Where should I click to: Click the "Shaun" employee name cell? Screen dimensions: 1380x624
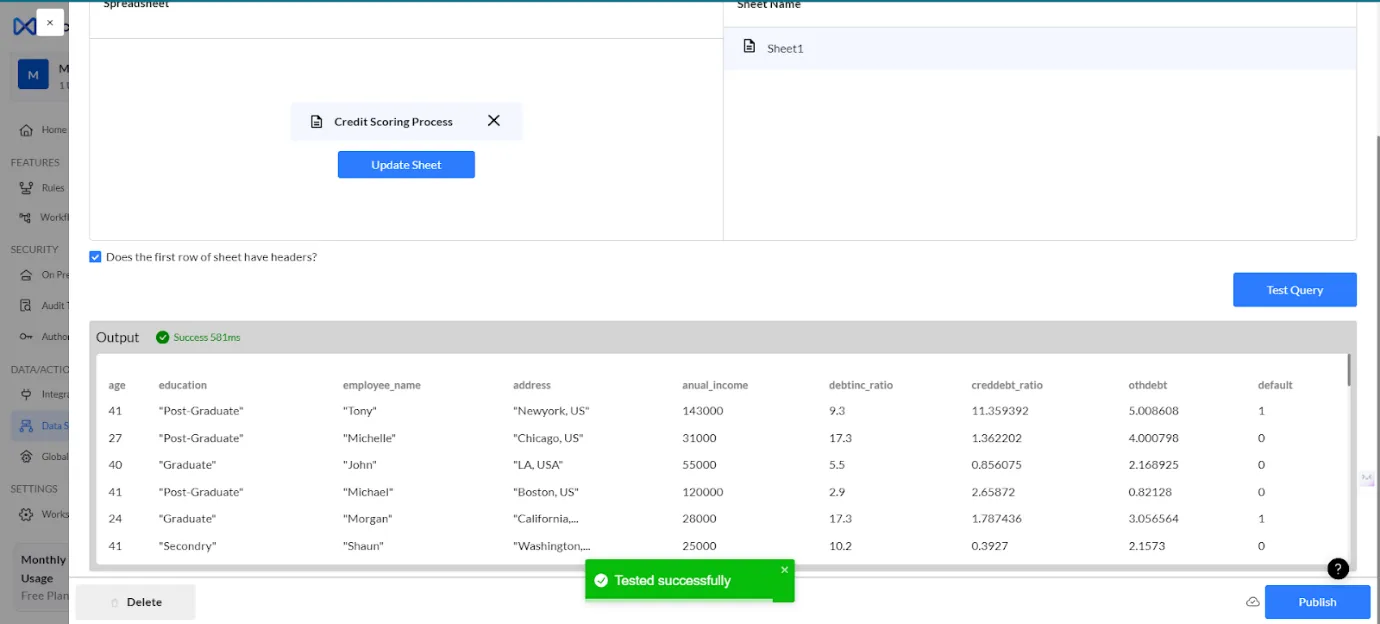point(363,546)
